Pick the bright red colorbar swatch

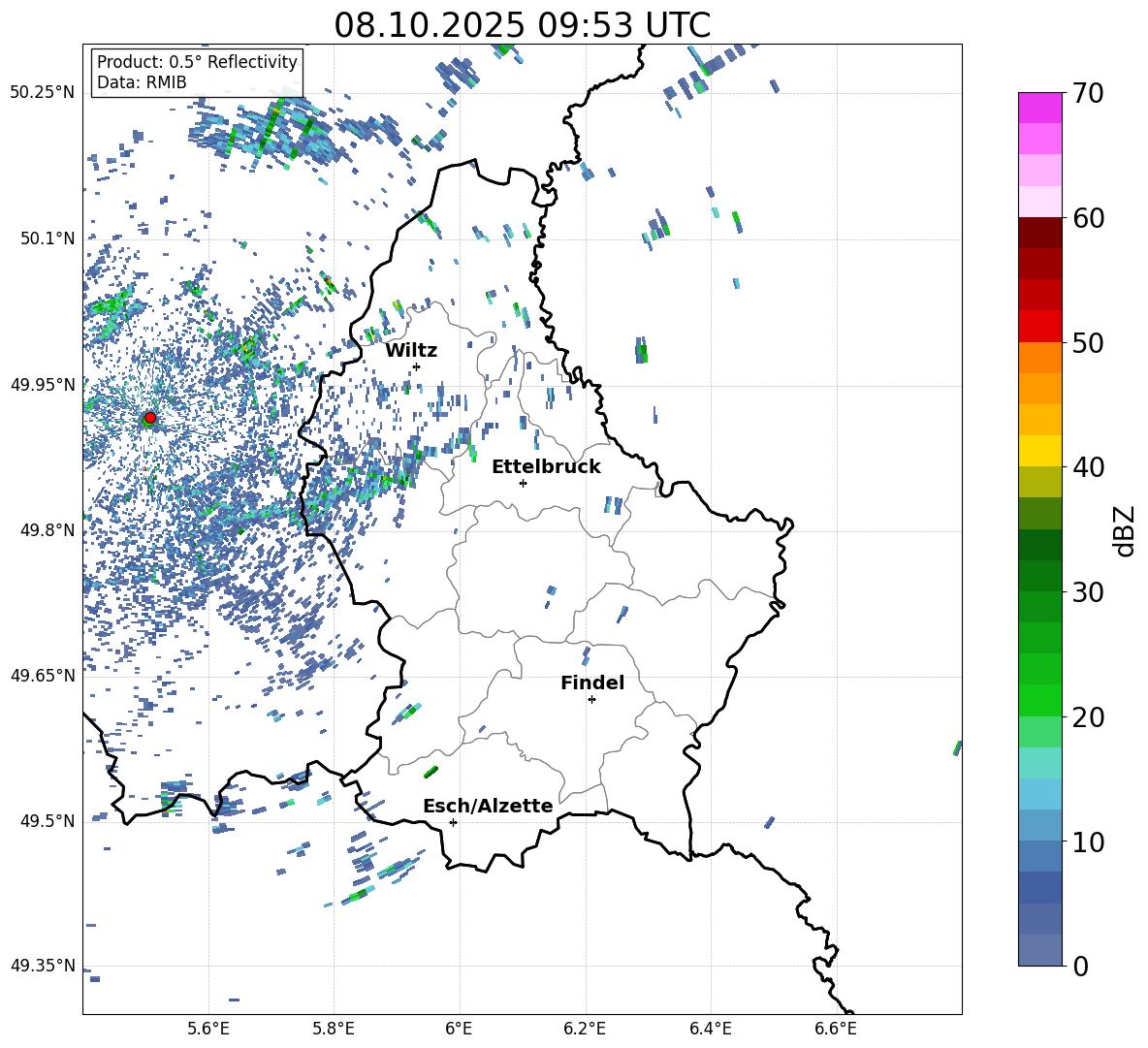[x=1039, y=326]
